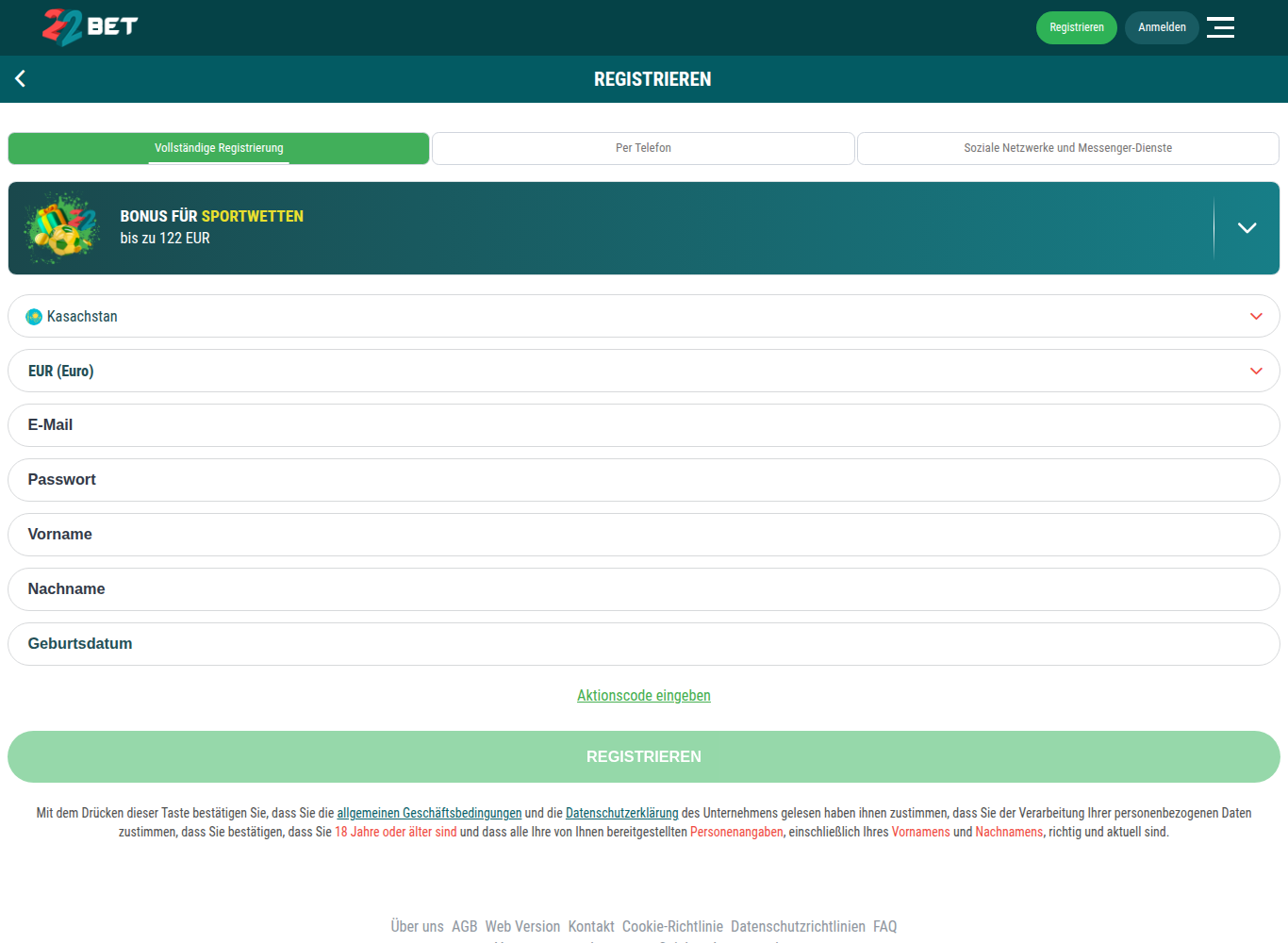The width and height of the screenshot is (1288, 943).
Task: Open the Datenschutzrichtlinien footer link
Action: pos(798,926)
